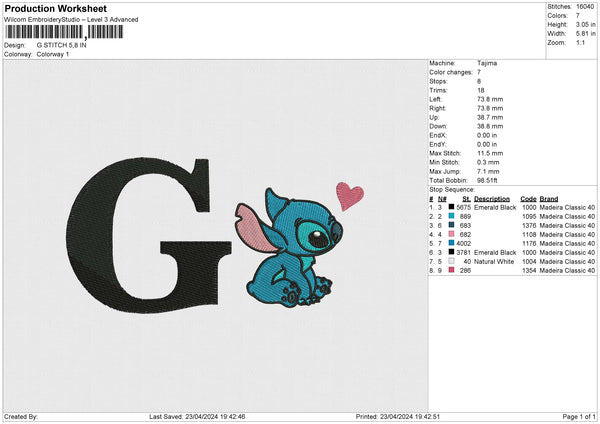The height and width of the screenshot is (424, 600).
Task: Click the dark blue swatch in stop row 3
Action: pyautogui.click(x=452, y=225)
